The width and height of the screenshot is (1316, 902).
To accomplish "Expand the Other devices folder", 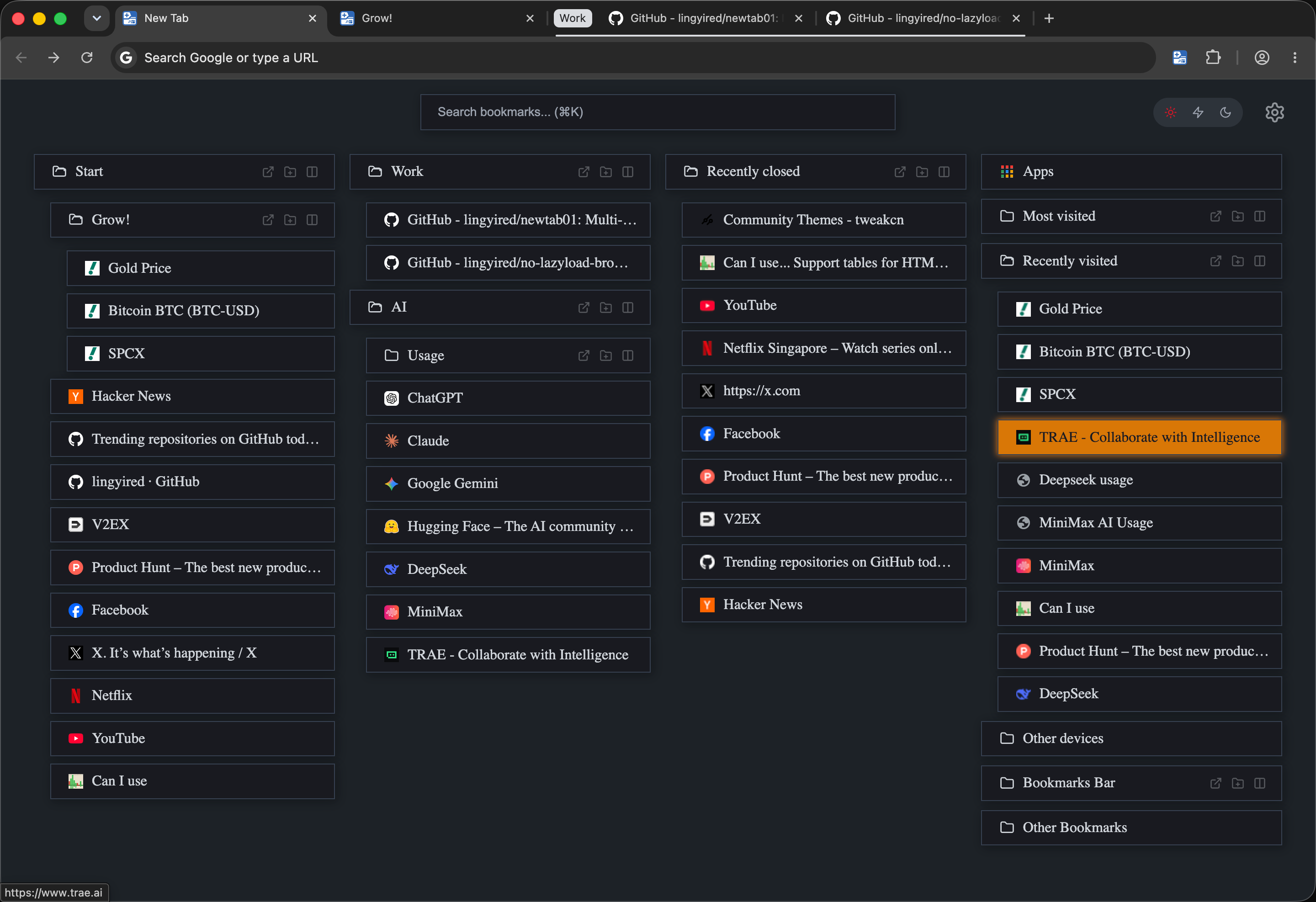I will 1131,738.
